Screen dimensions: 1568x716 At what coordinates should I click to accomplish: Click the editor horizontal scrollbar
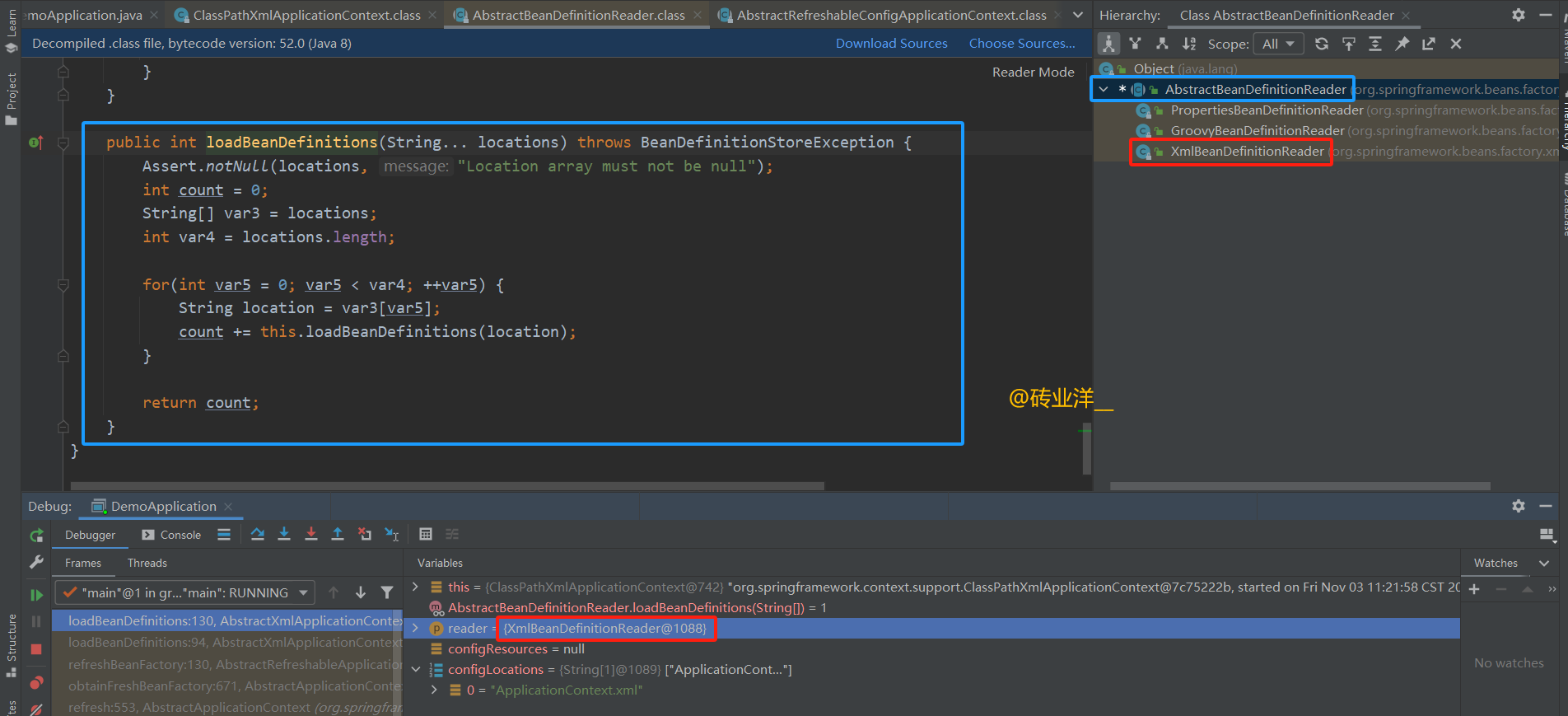[x=447, y=486]
